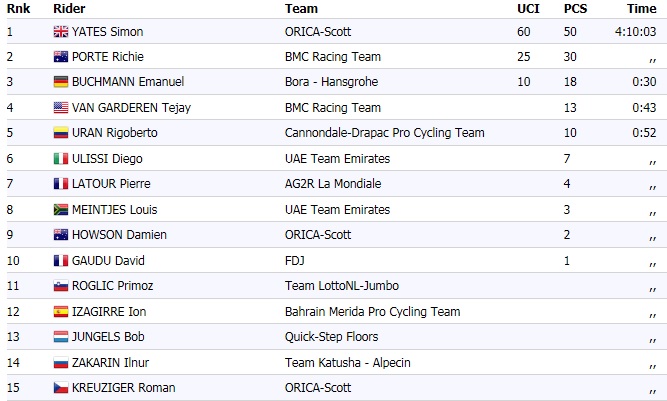The height and width of the screenshot is (401, 667).
Task: Click the Luxembourg flag beside Jungels Bob
Action: 59,337
